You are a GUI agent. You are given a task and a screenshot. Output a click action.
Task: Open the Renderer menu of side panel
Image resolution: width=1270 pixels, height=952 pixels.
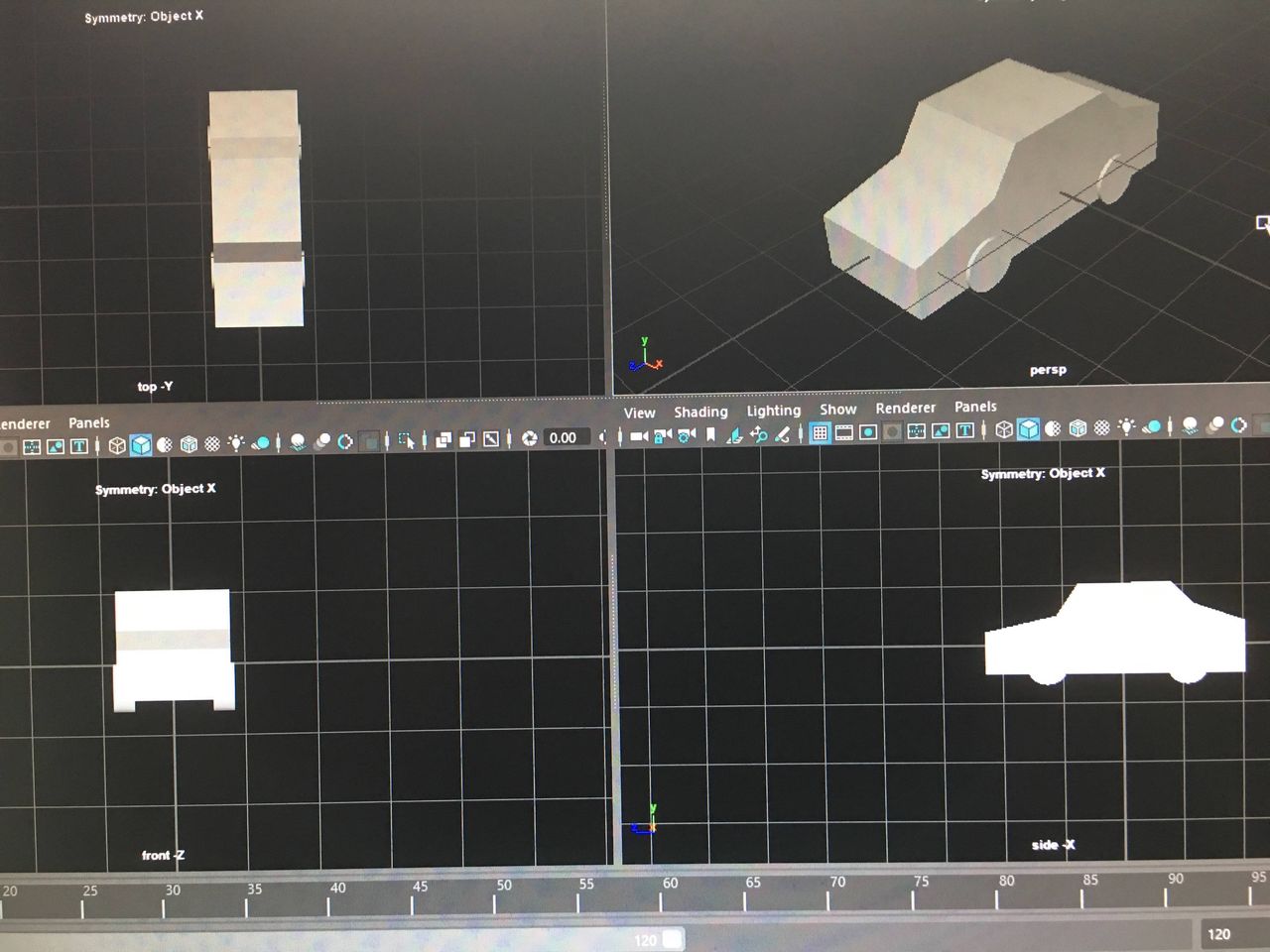[906, 408]
